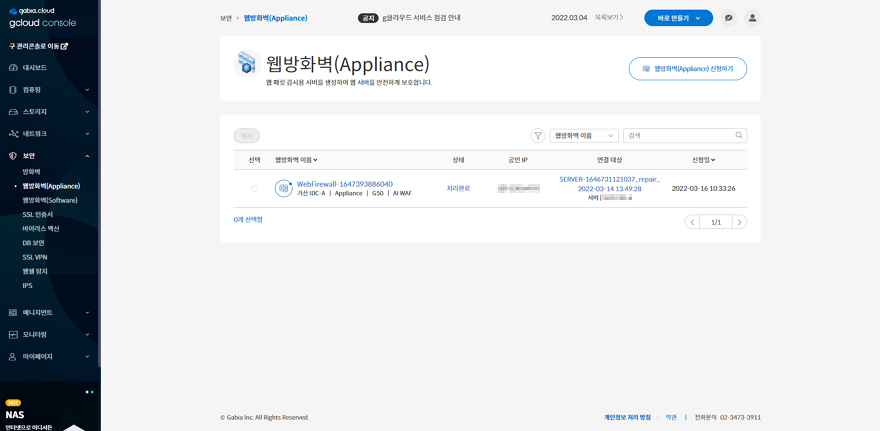
Task: Open 바이러스 백신 in the sidebar
Action: coord(40,229)
